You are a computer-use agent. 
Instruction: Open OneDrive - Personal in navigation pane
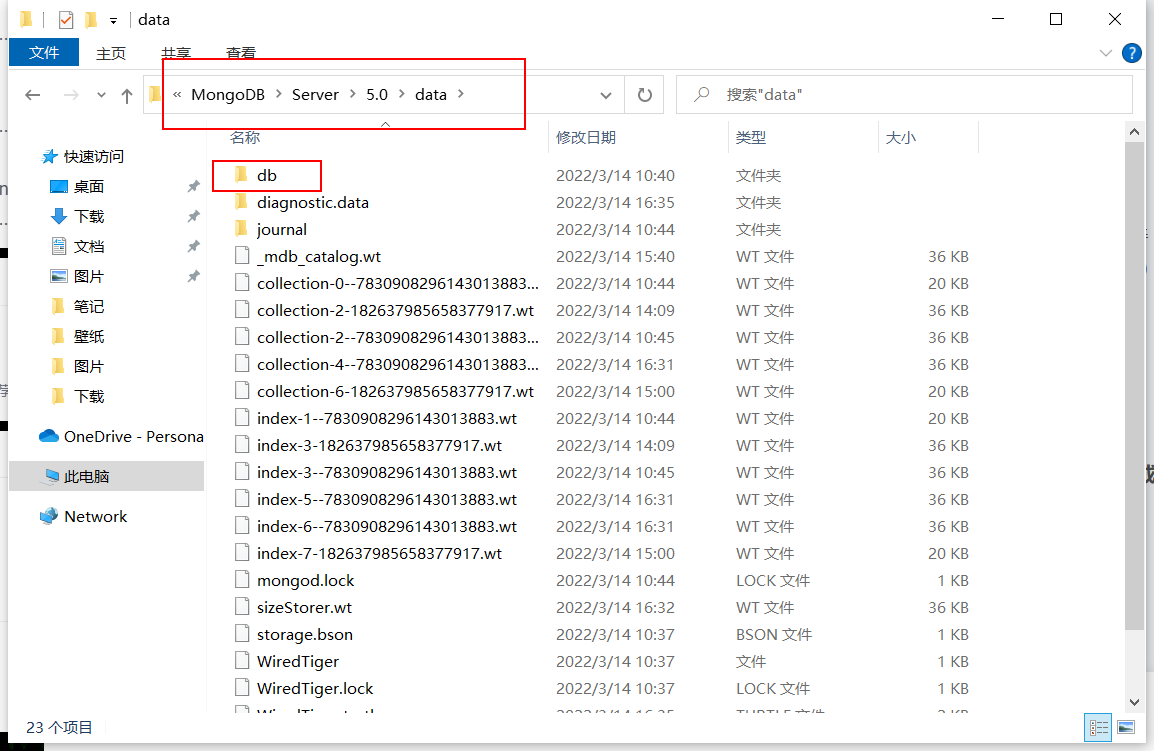[133, 437]
